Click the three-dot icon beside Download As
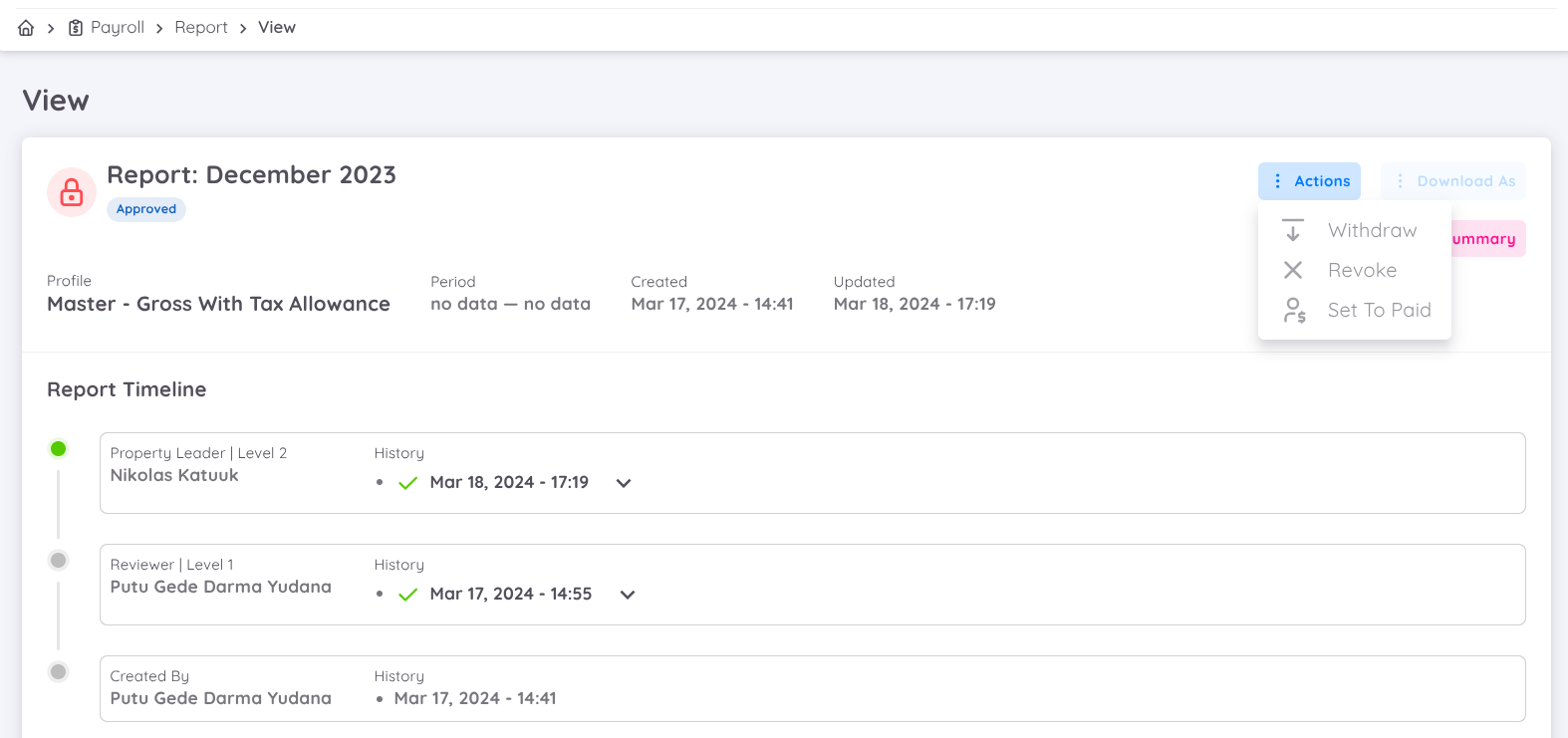1568x738 pixels. (1400, 181)
